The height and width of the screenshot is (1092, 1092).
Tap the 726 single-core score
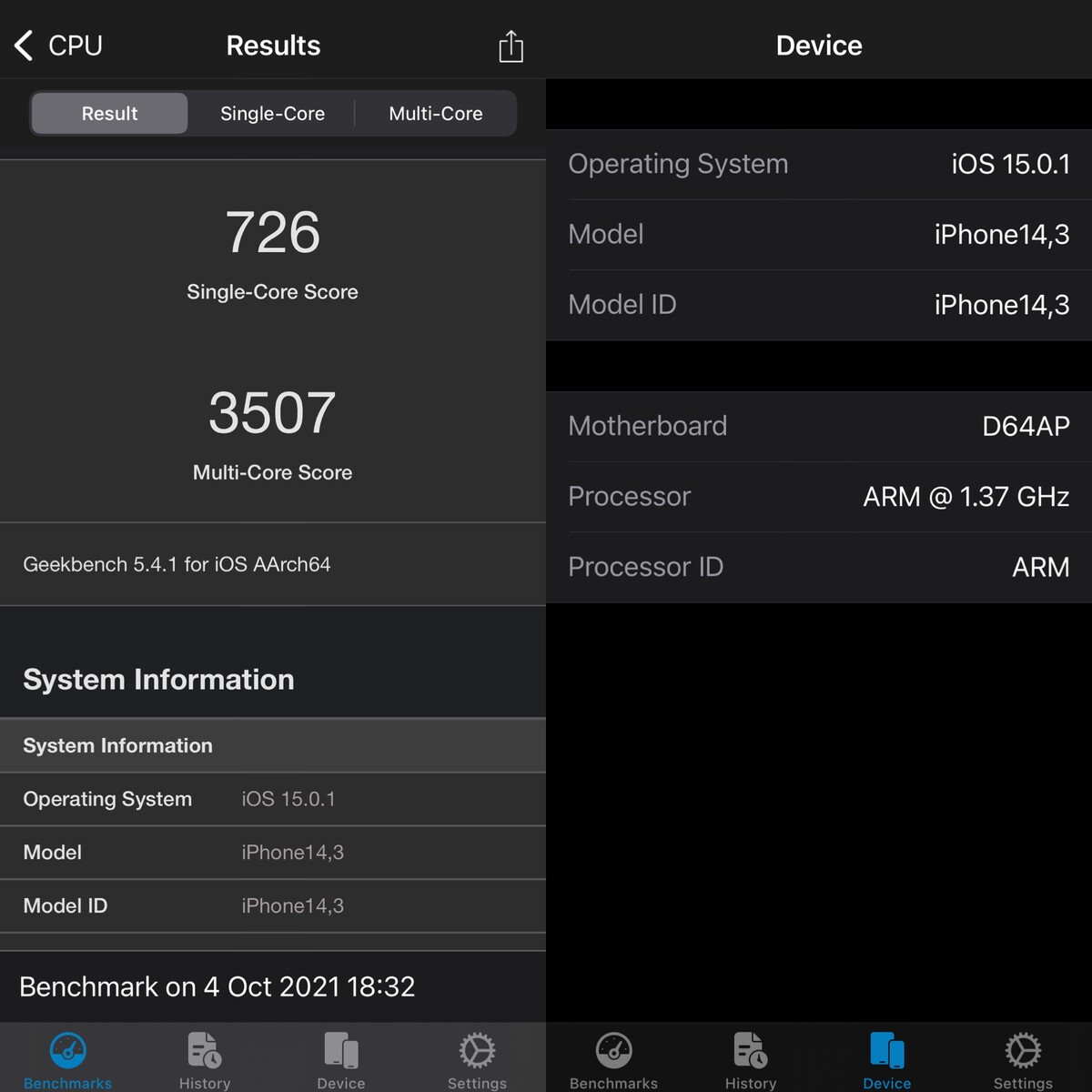tap(272, 232)
